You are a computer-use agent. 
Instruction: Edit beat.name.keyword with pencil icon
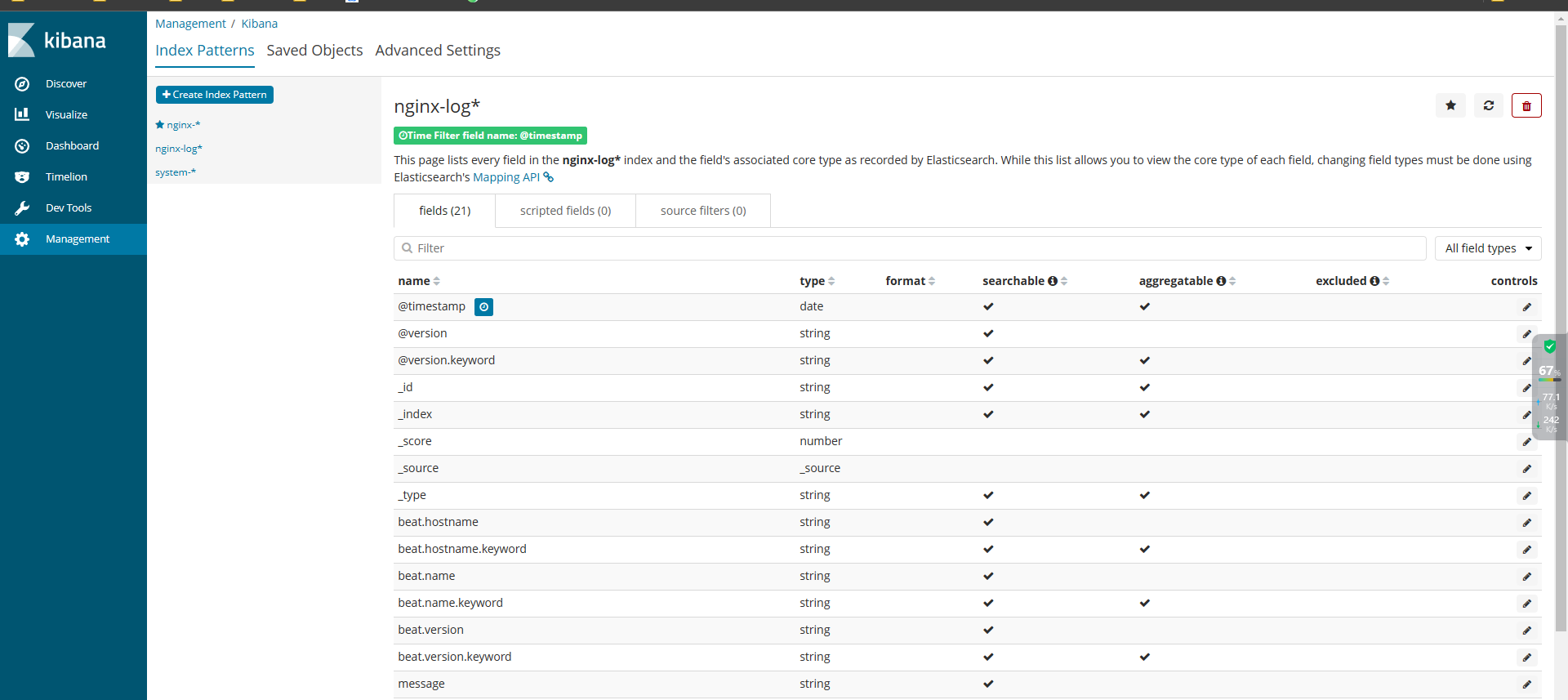1526,604
